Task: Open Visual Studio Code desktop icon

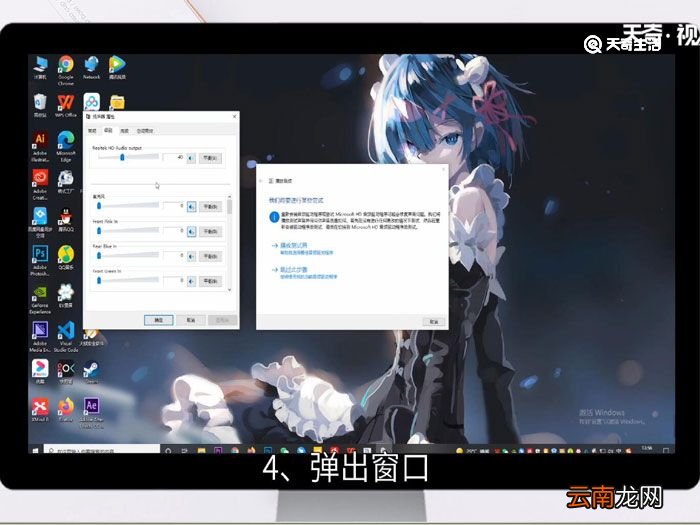Action: (66, 337)
